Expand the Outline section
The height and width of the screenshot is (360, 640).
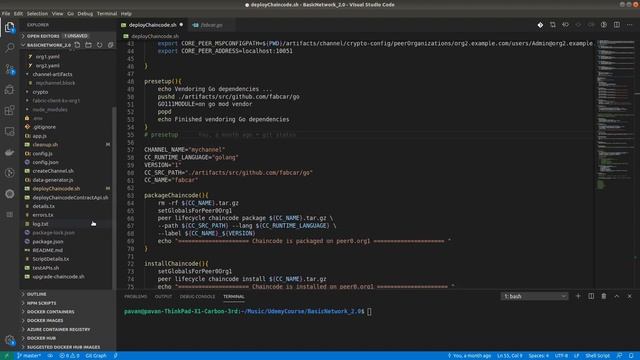coord(68,294)
